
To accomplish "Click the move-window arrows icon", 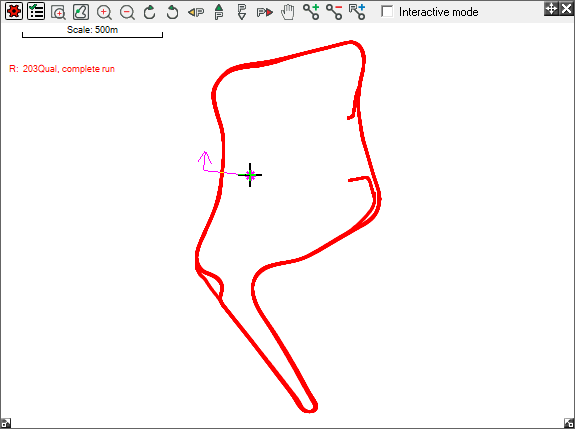I will (x=551, y=8).
